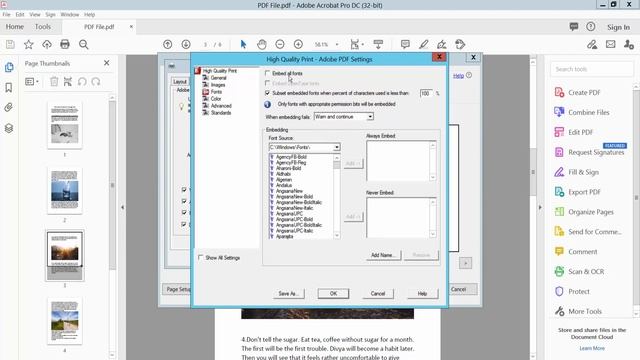Rotate page counterclockwise in thumbnails panel
This screenshot has height=360, width=640.
[82, 82]
